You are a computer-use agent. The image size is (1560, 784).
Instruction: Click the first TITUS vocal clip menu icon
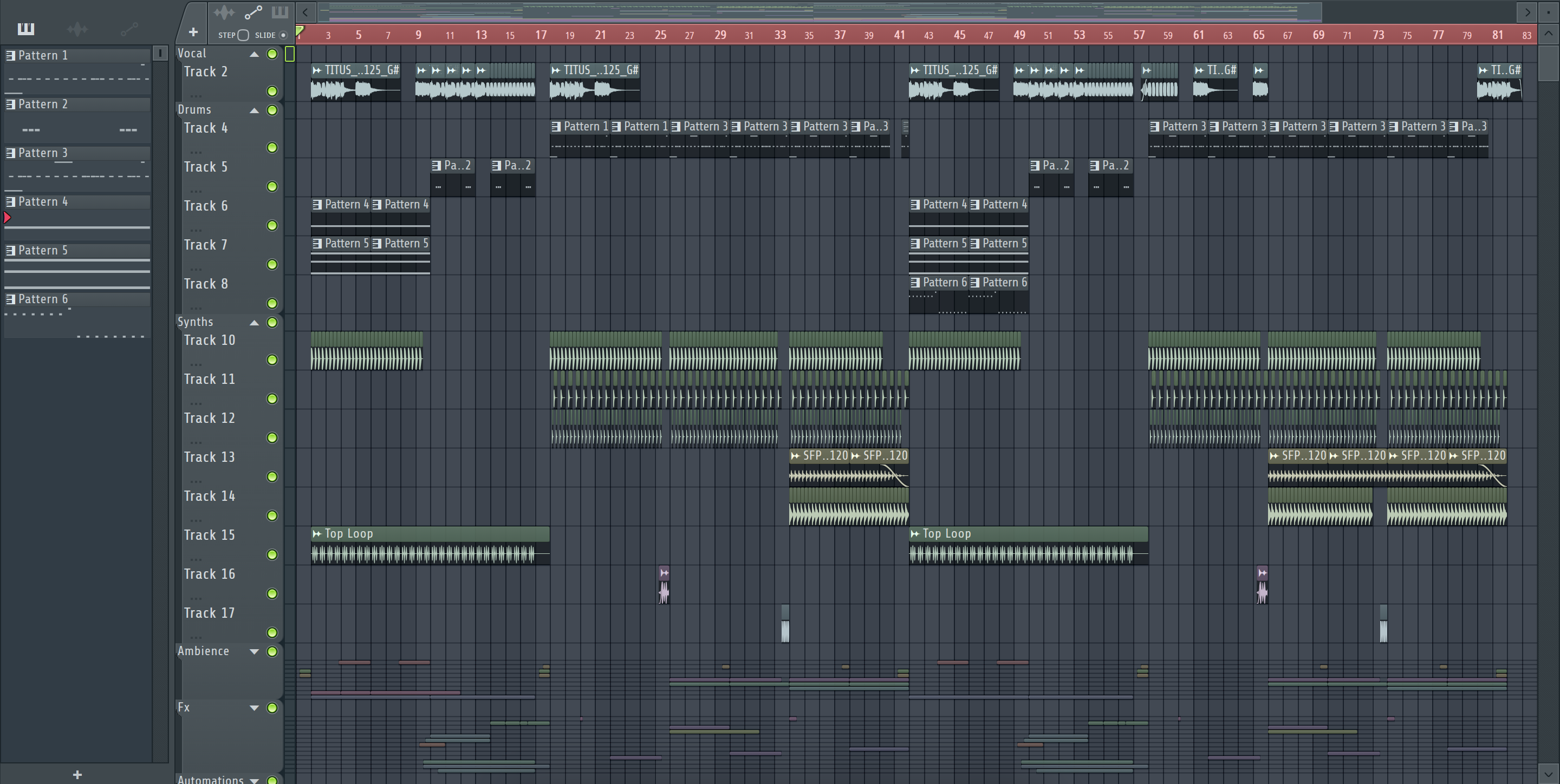point(317,70)
